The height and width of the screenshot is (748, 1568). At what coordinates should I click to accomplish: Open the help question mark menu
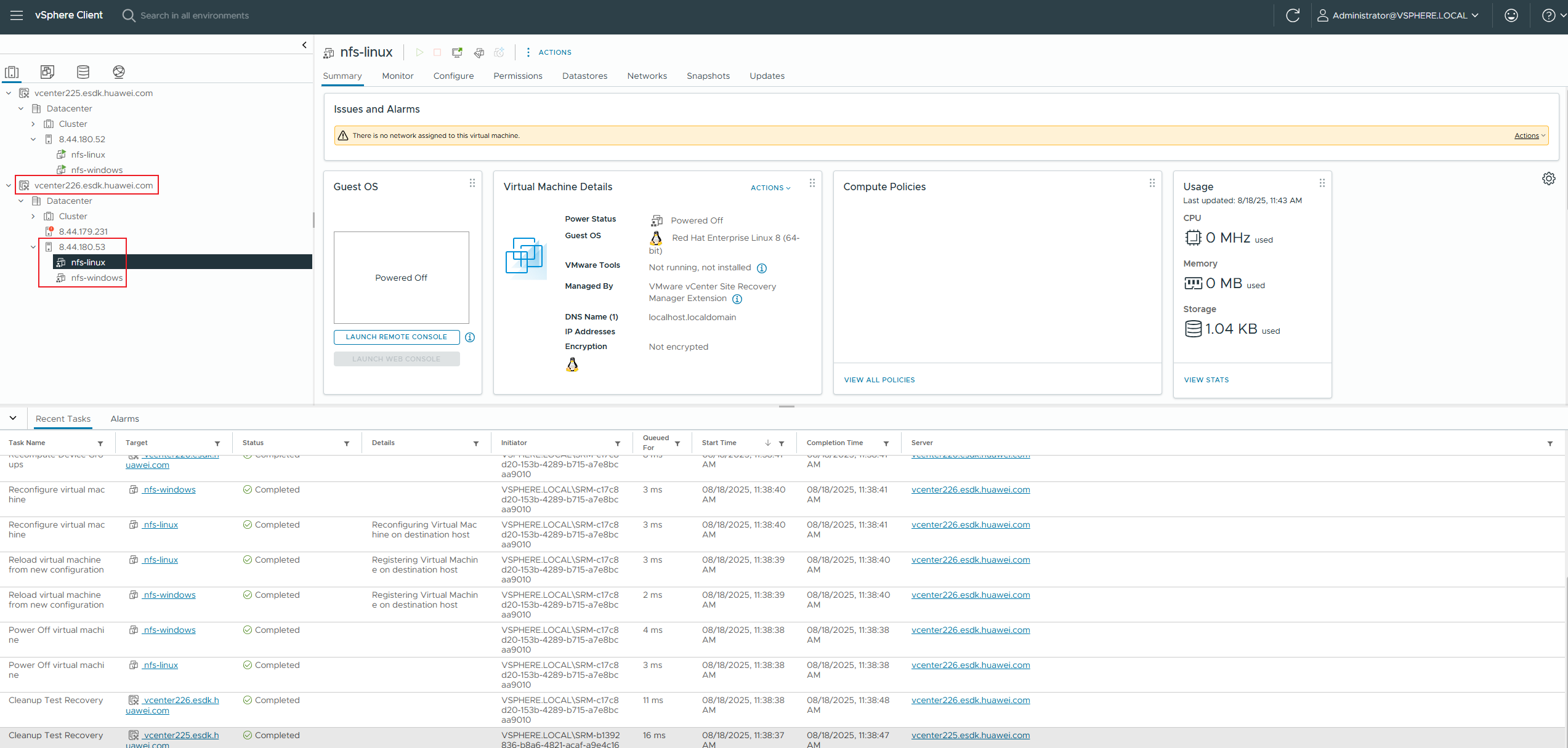click(x=1553, y=15)
